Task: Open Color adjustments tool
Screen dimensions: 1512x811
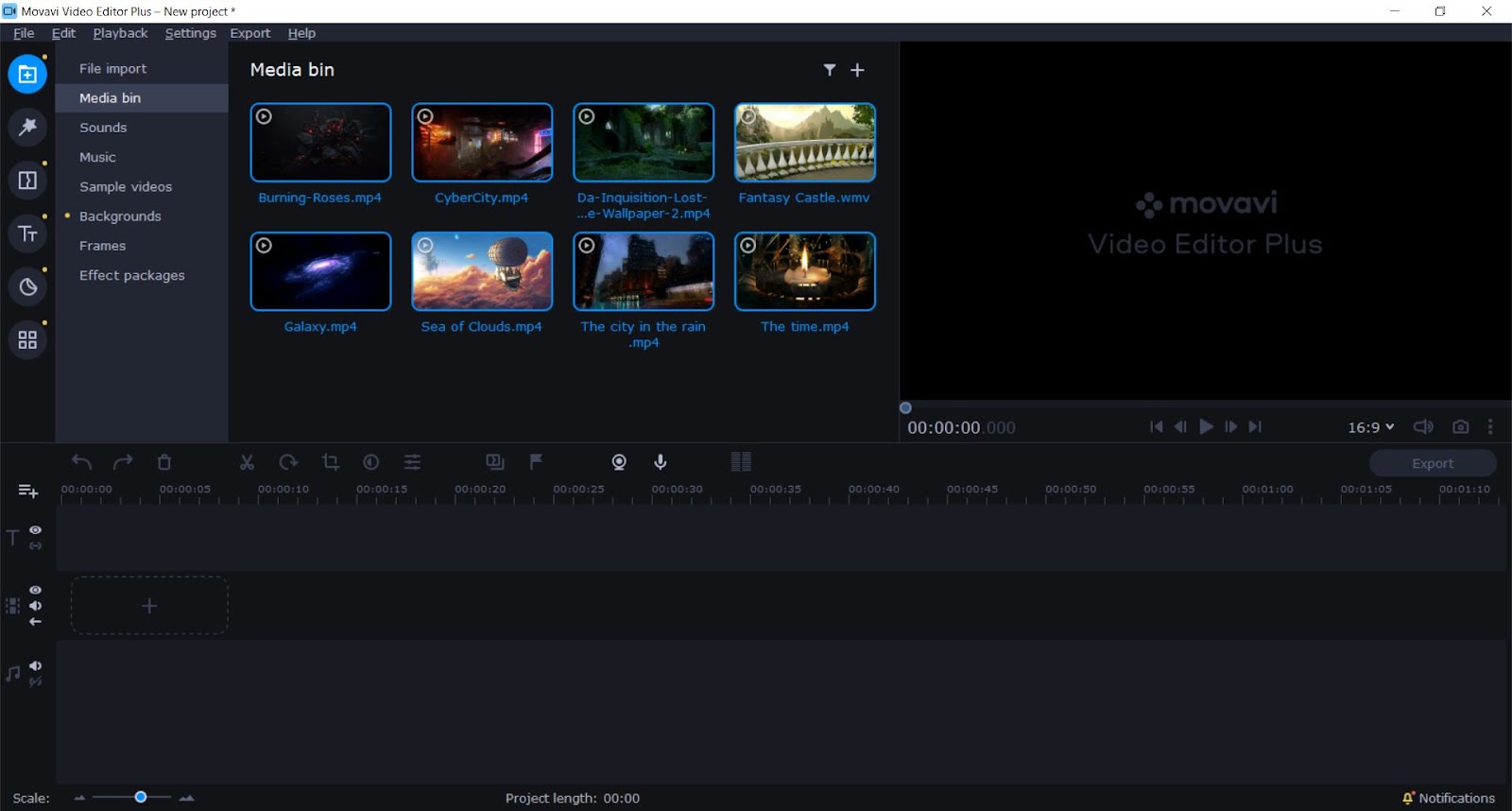Action: (371, 462)
